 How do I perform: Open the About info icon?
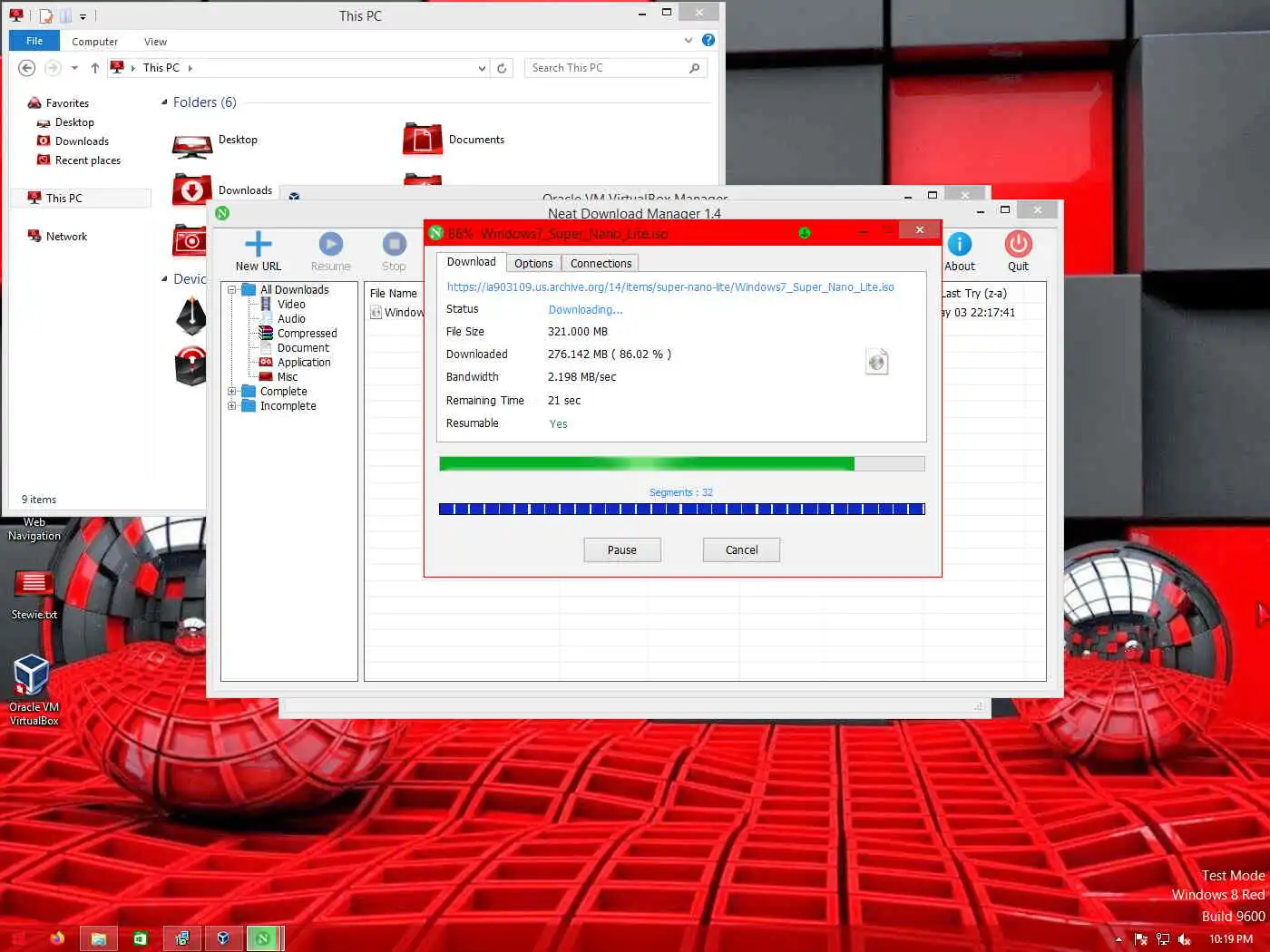click(959, 244)
